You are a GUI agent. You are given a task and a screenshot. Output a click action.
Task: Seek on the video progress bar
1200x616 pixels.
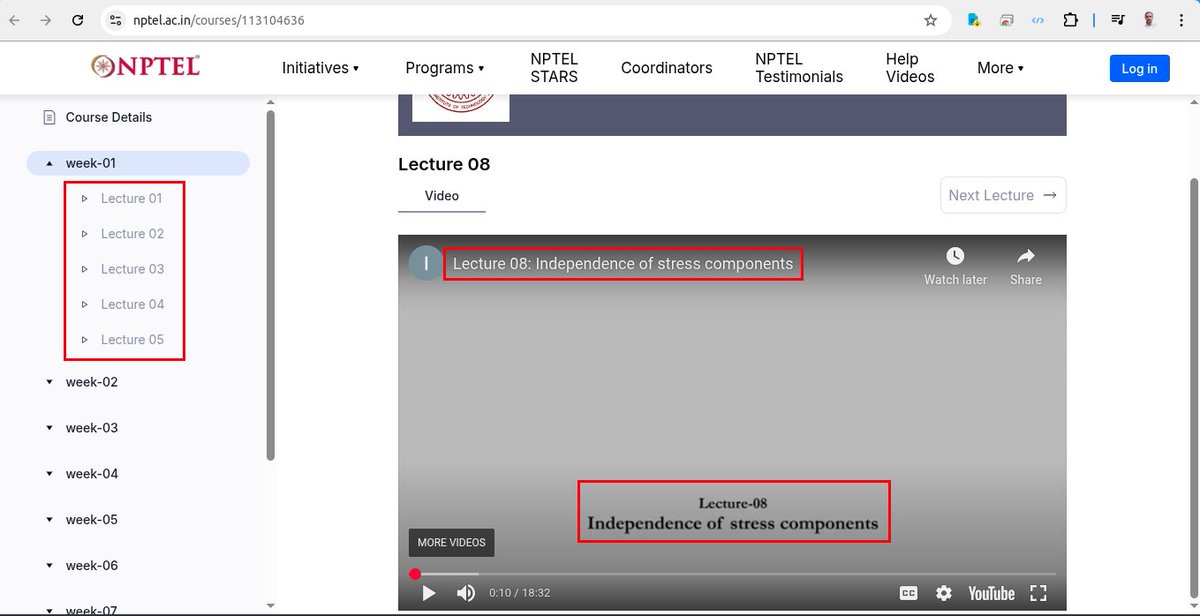pos(733,574)
